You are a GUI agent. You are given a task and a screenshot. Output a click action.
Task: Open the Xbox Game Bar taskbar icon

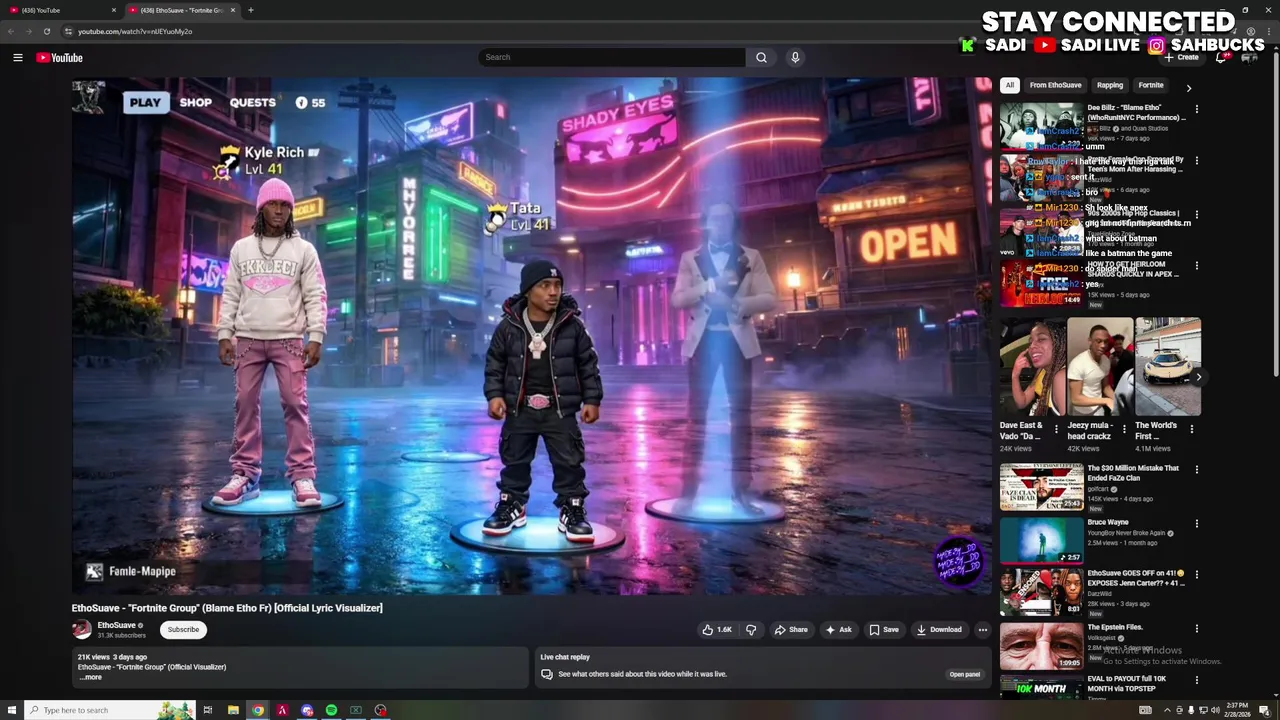point(356,710)
